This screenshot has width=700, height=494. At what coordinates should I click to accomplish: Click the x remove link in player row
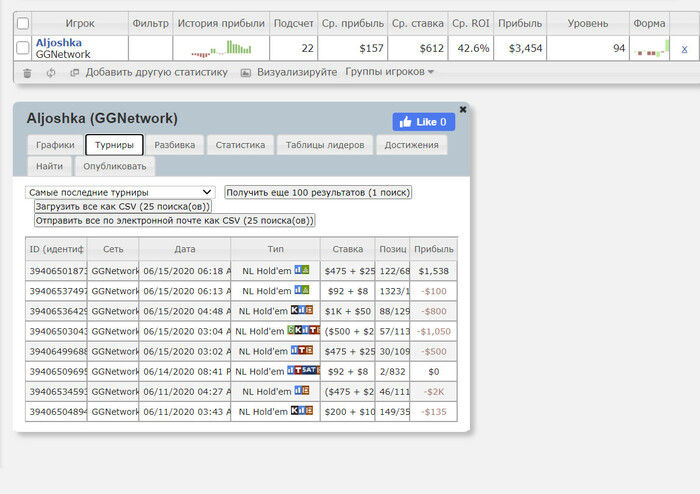coord(684,49)
